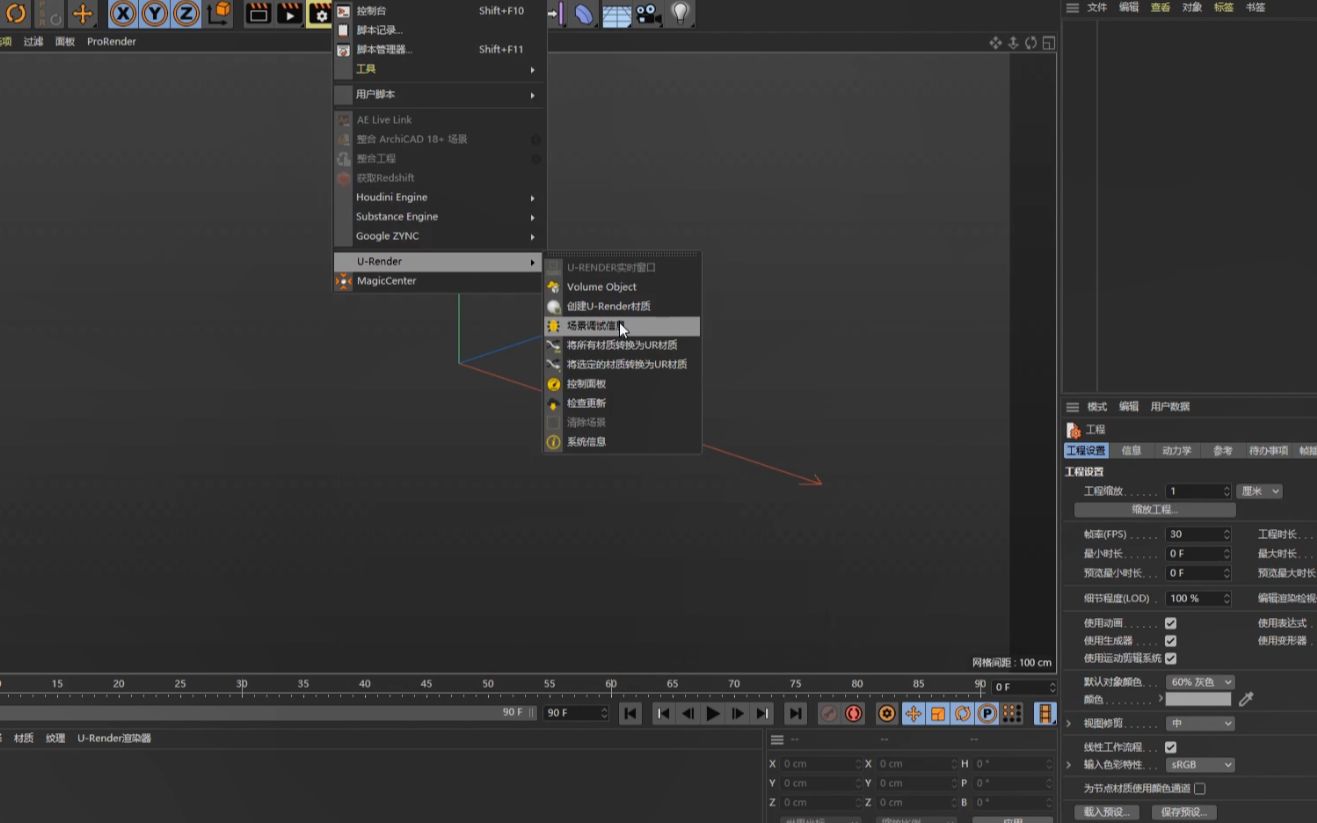Click the 保存预设 button
The width and height of the screenshot is (1317, 823).
[1183, 811]
